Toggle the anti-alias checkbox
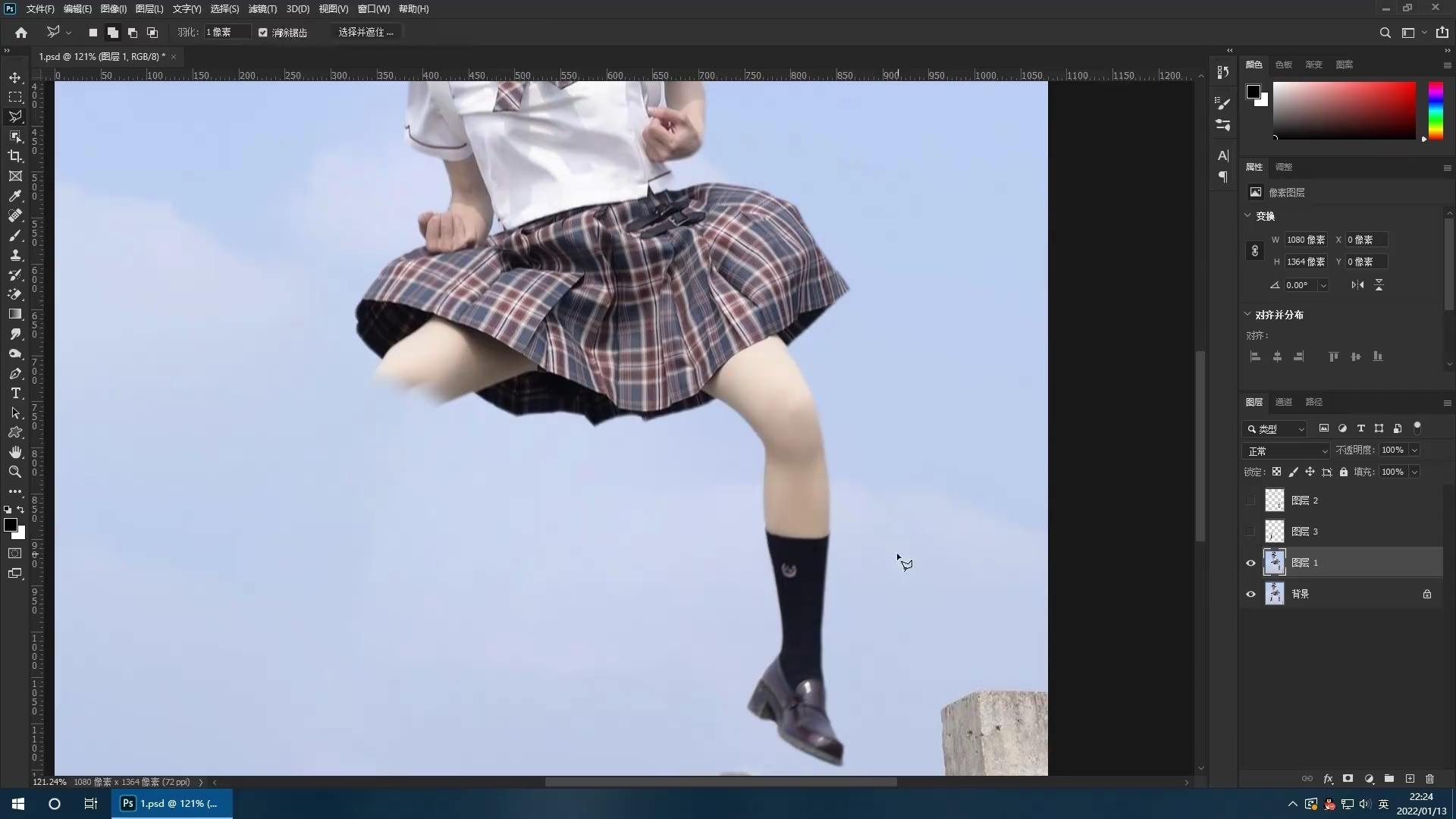The image size is (1456, 819). point(263,33)
